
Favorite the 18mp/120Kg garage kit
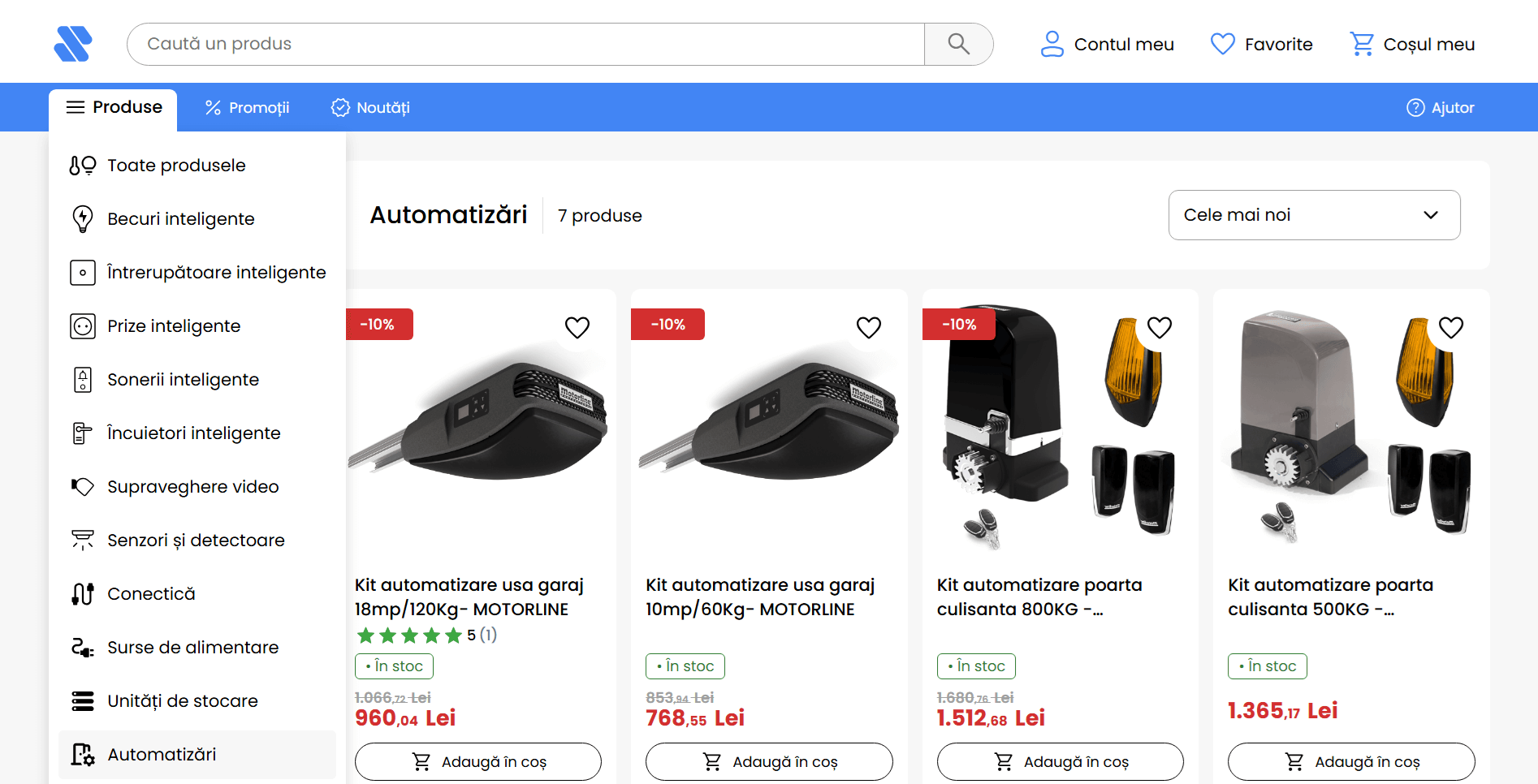[x=577, y=328]
